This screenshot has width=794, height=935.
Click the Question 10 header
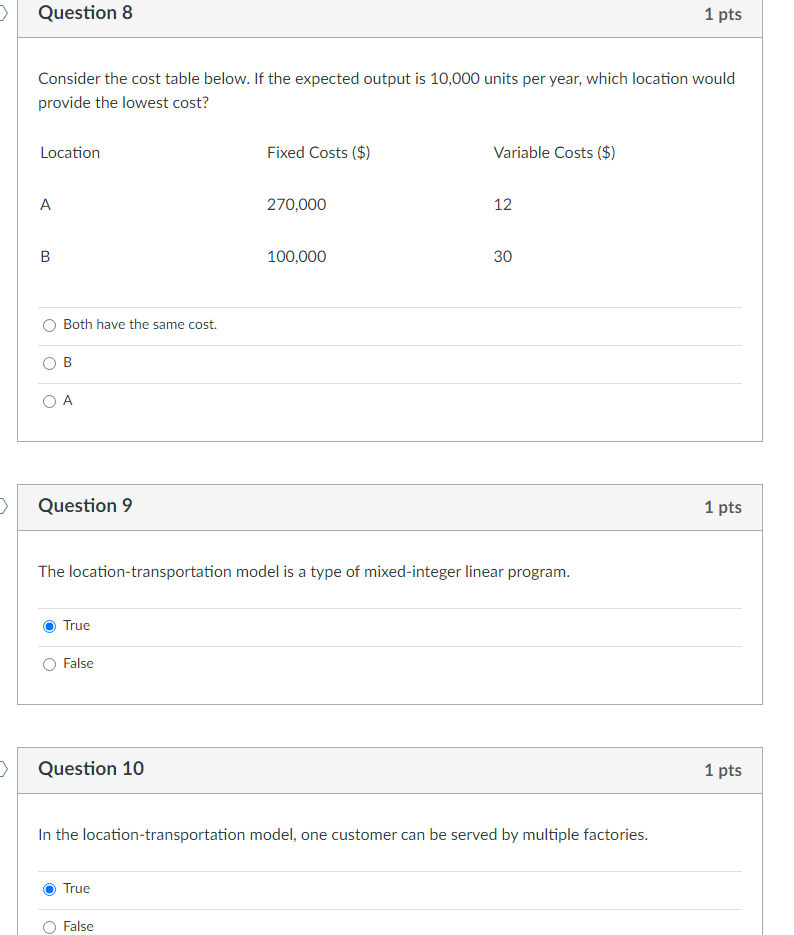[91, 769]
